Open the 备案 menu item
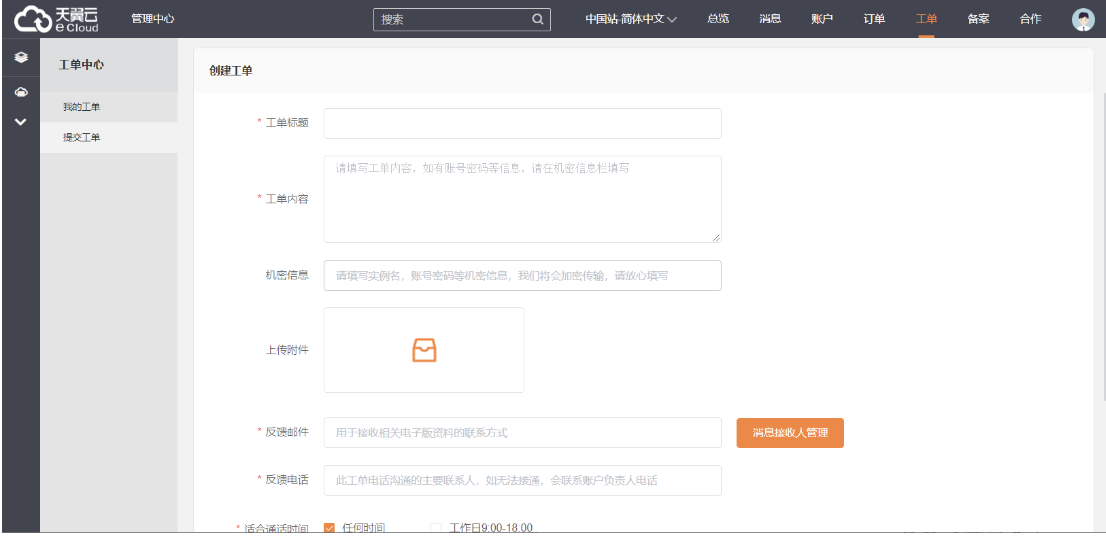This screenshot has height=538, width=1106. click(x=978, y=19)
